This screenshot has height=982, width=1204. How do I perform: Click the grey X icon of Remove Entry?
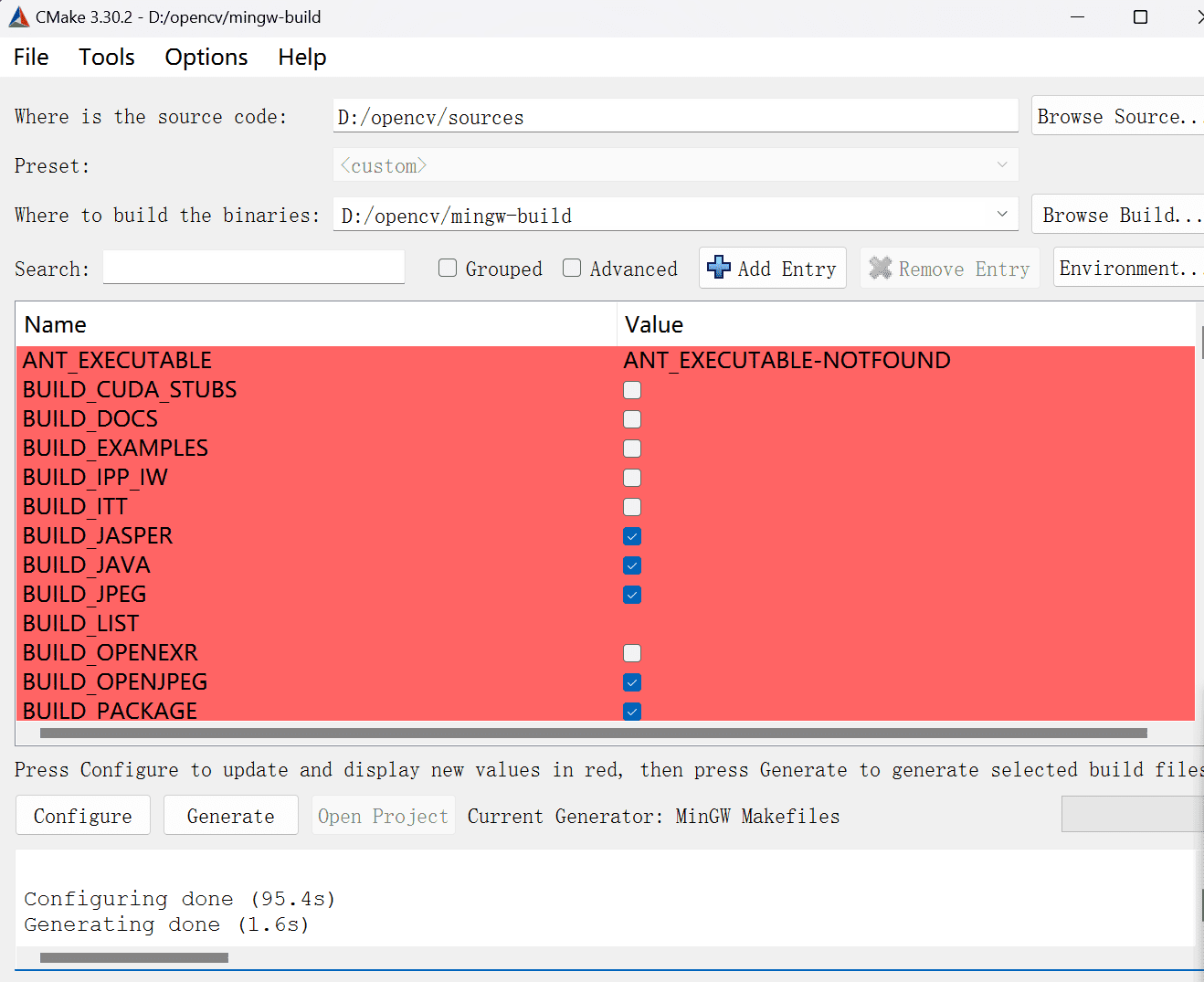coord(880,268)
